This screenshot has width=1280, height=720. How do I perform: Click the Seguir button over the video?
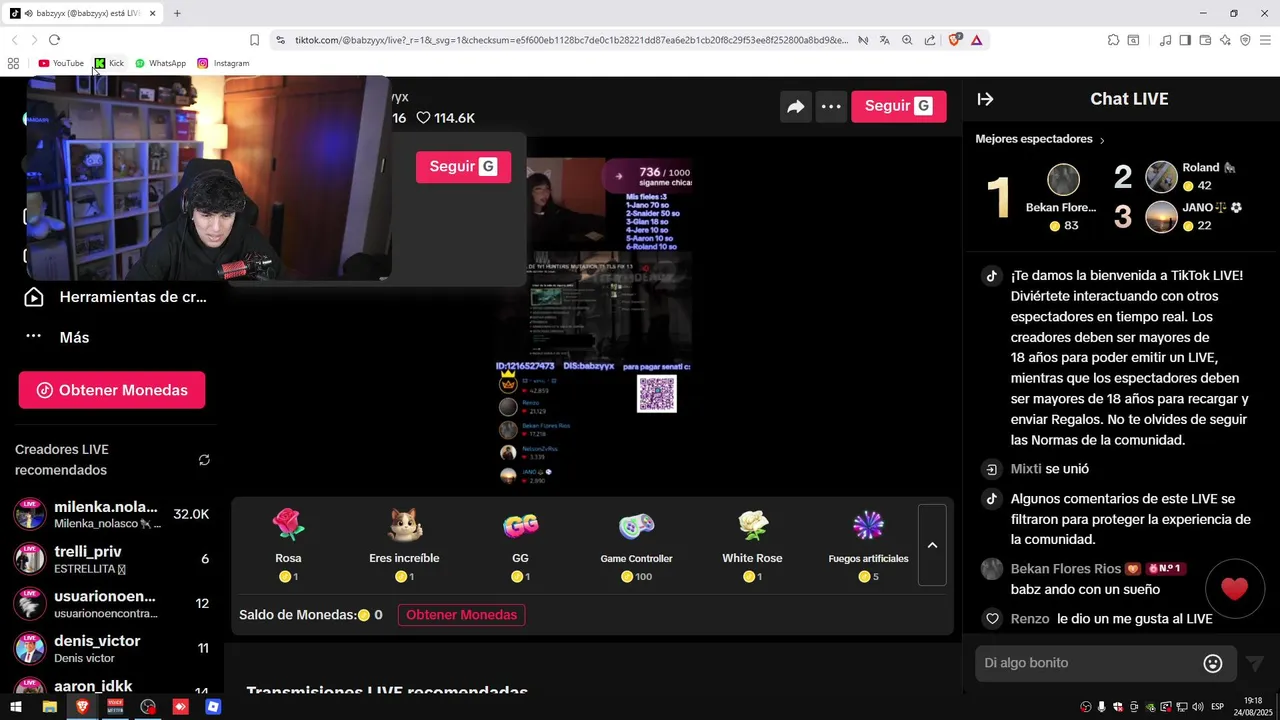pyautogui.click(x=463, y=167)
